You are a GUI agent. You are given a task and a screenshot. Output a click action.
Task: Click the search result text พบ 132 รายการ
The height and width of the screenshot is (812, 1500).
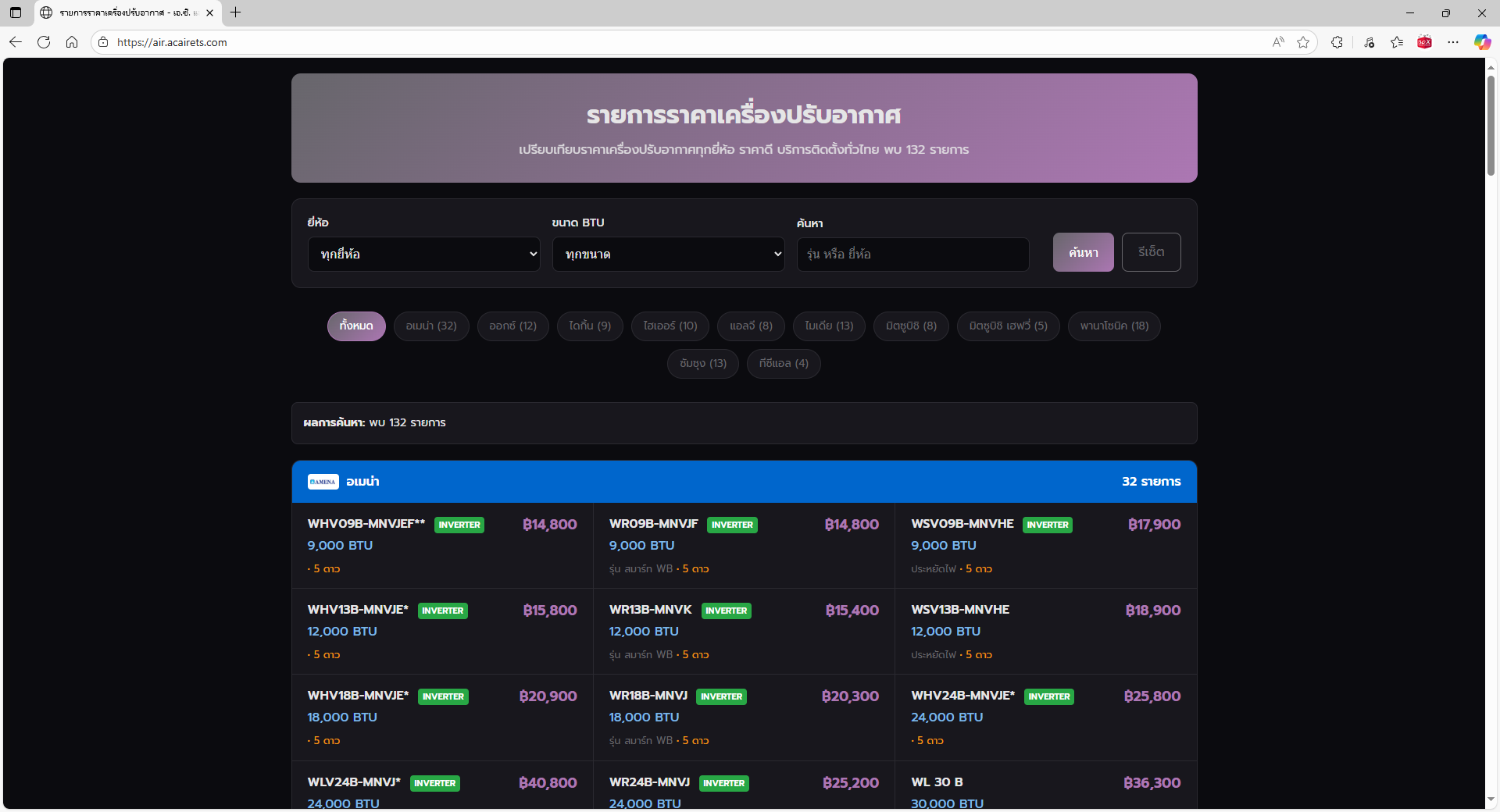tap(407, 423)
